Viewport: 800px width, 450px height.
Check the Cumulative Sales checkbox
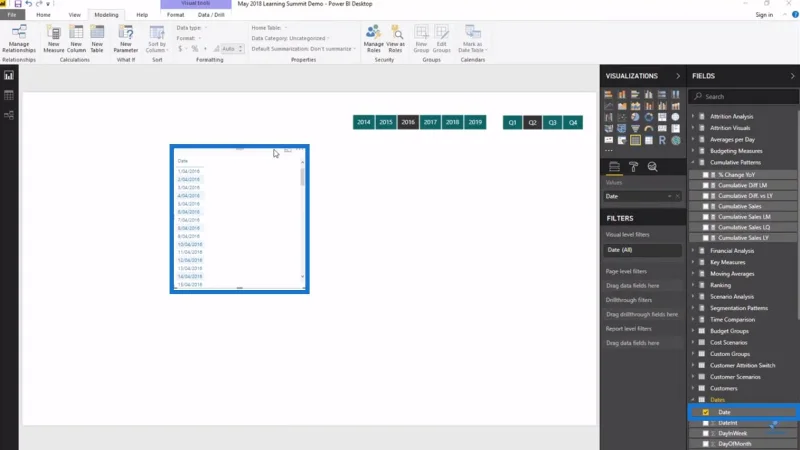coord(706,206)
